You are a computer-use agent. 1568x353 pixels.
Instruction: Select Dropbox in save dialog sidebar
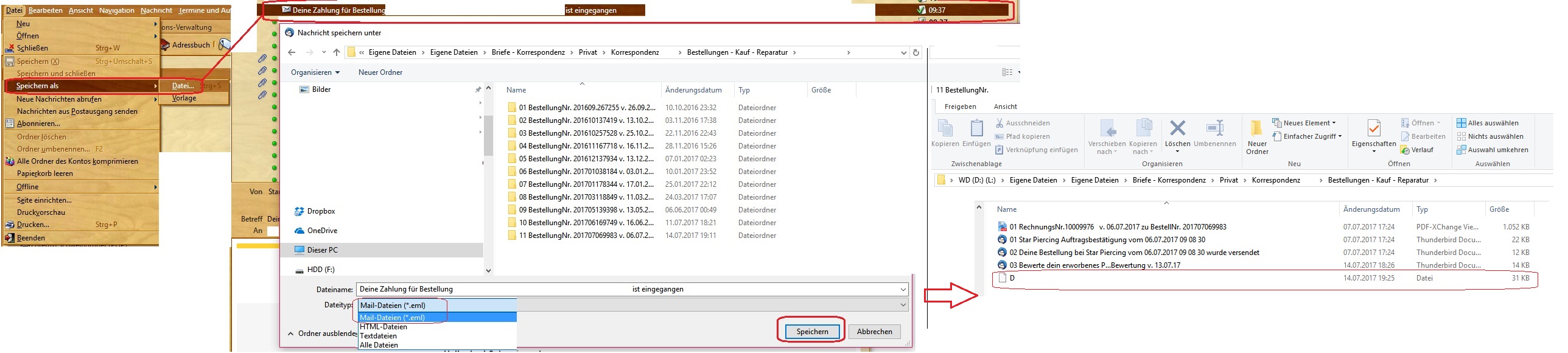point(315,211)
